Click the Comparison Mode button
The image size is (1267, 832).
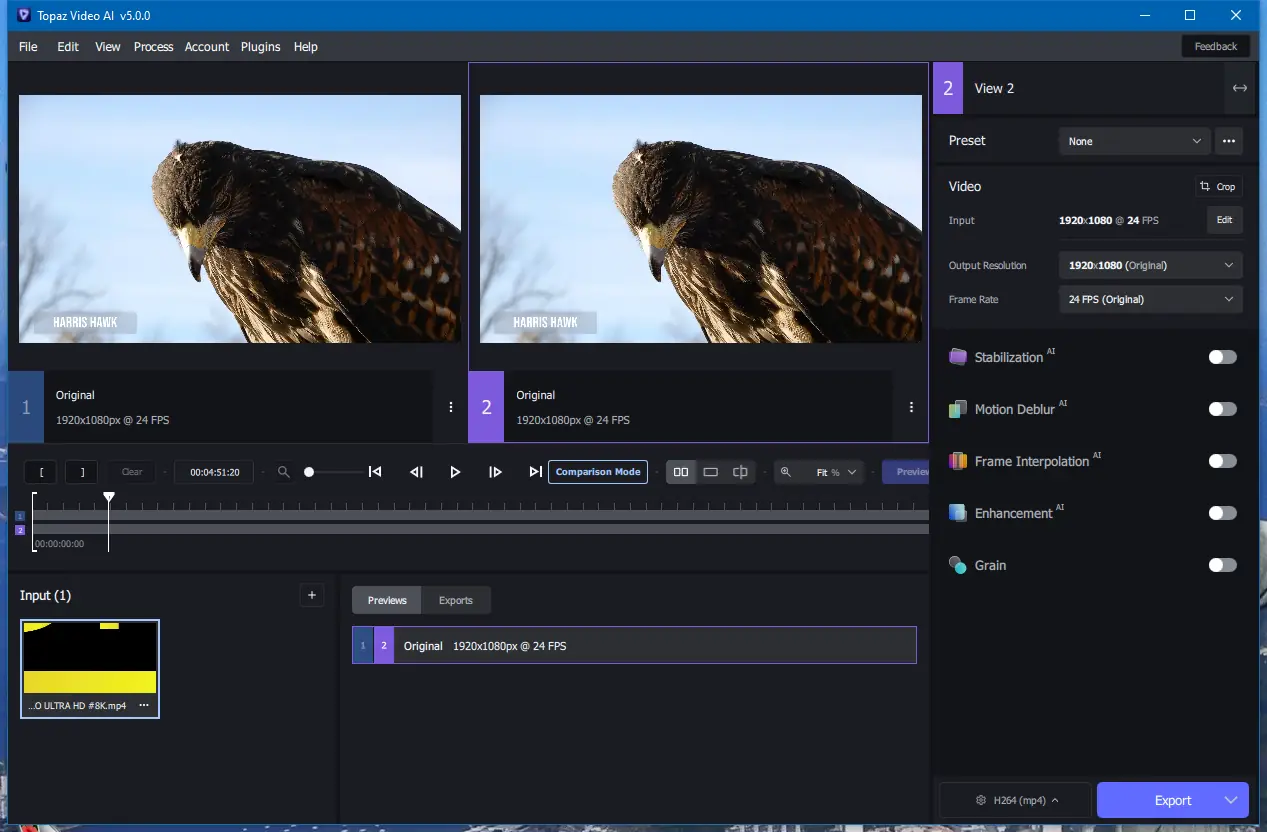pos(598,472)
